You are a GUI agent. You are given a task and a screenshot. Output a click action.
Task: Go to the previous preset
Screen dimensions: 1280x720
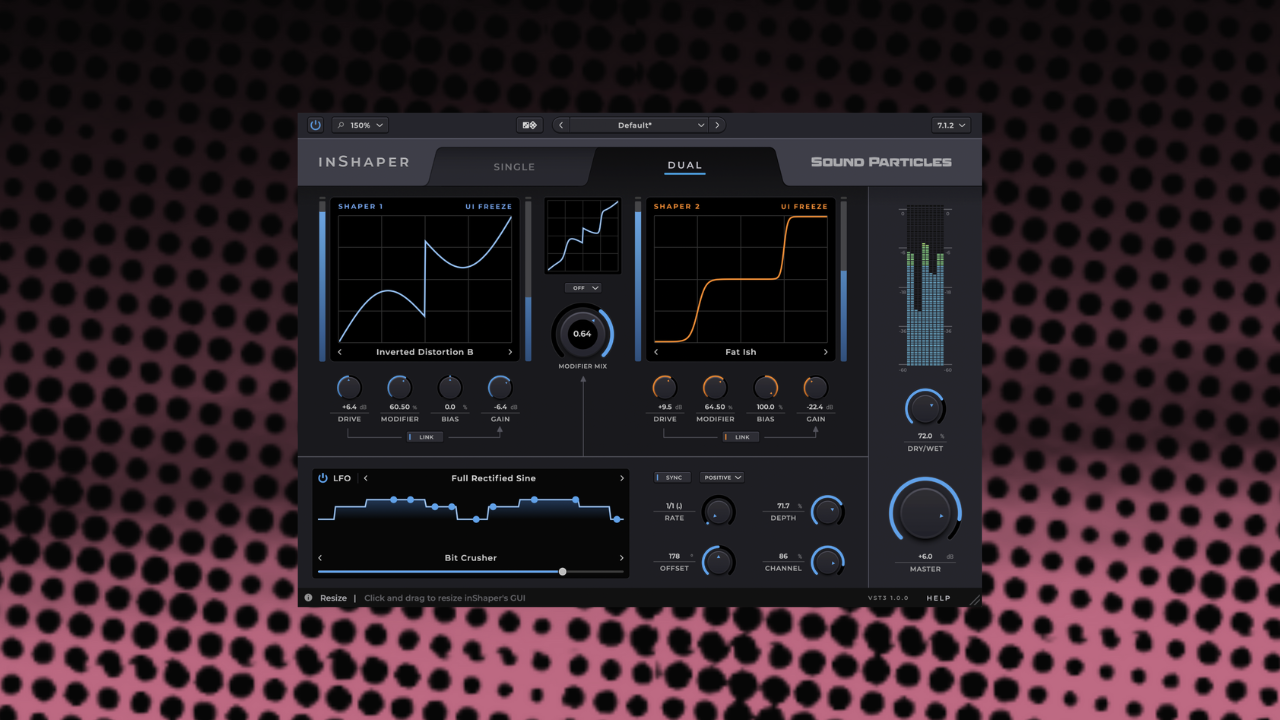tap(561, 125)
